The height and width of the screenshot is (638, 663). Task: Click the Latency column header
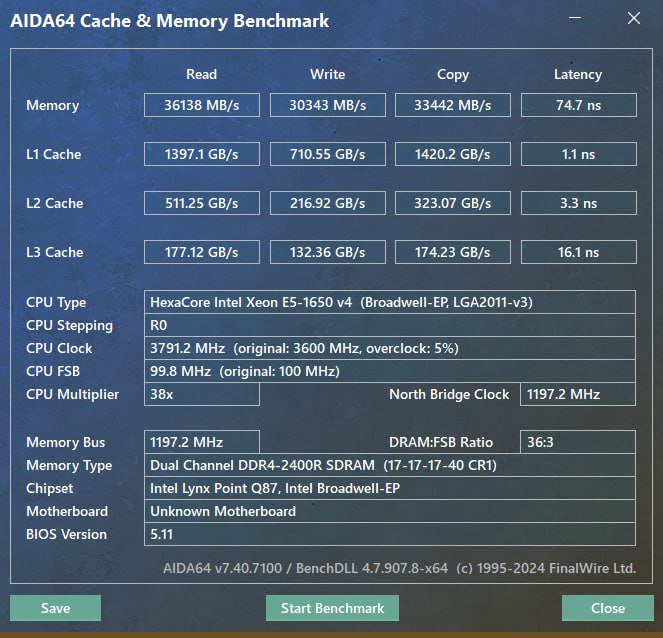point(578,75)
